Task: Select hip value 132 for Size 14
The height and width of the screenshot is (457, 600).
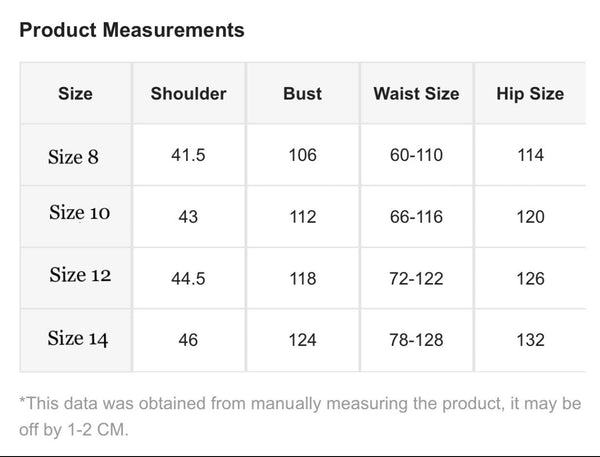Action: click(530, 341)
